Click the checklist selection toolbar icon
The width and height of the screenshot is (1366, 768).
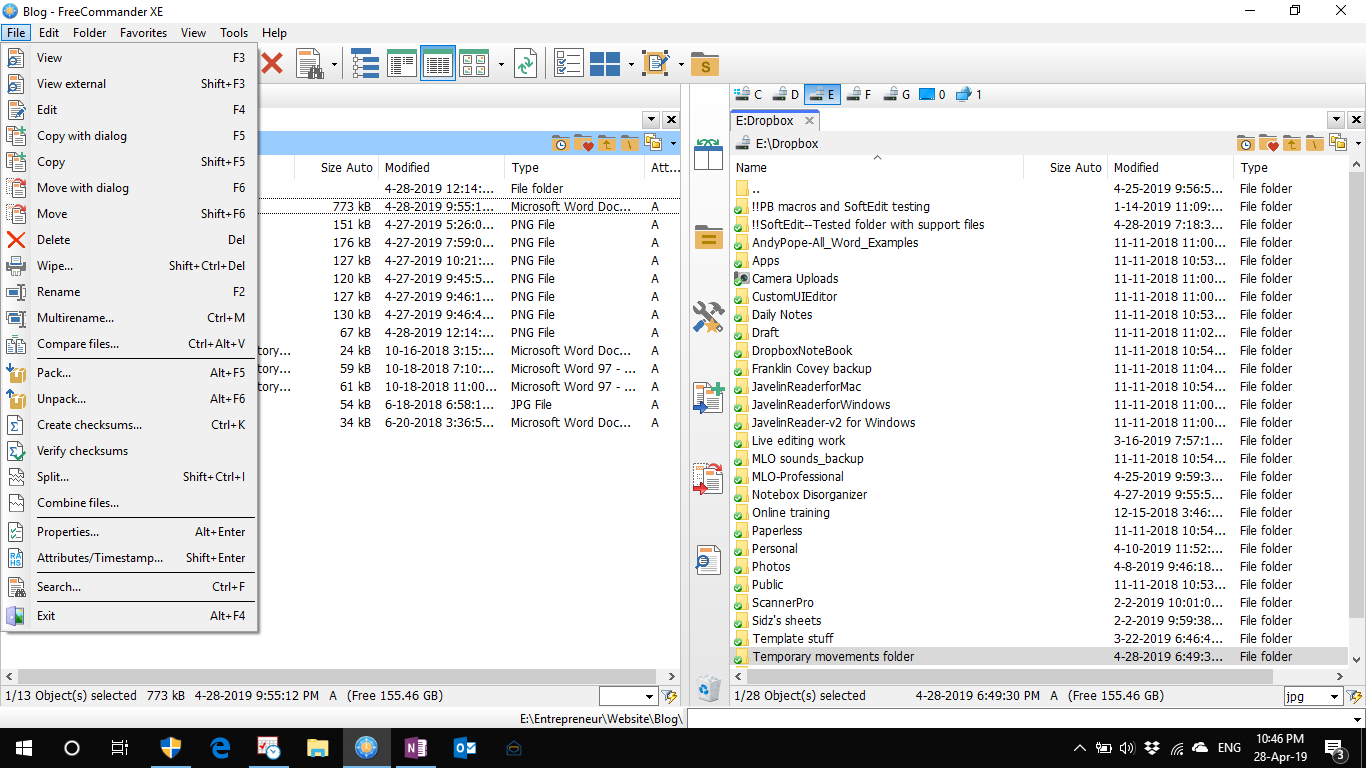(x=569, y=64)
